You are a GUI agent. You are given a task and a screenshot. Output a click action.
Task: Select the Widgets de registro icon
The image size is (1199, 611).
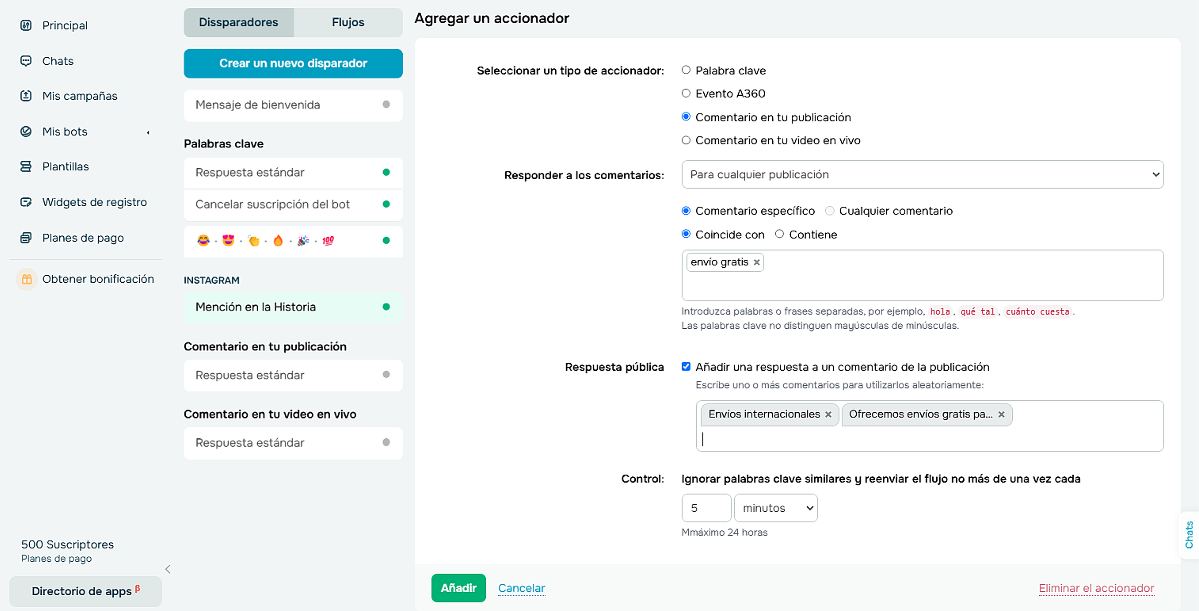tap(24, 201)
